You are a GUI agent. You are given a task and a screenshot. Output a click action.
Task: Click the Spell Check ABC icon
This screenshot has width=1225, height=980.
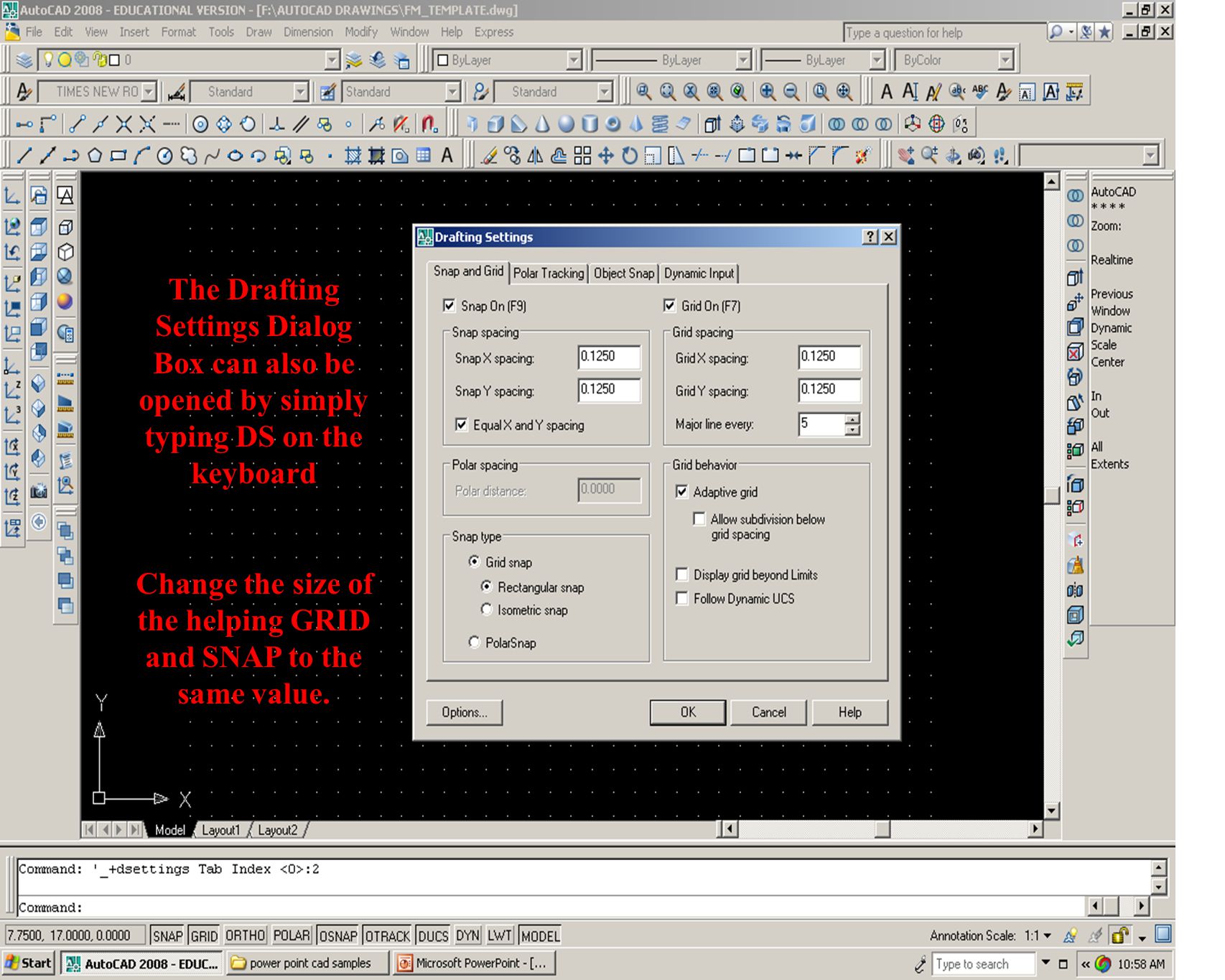pos(980,92)
